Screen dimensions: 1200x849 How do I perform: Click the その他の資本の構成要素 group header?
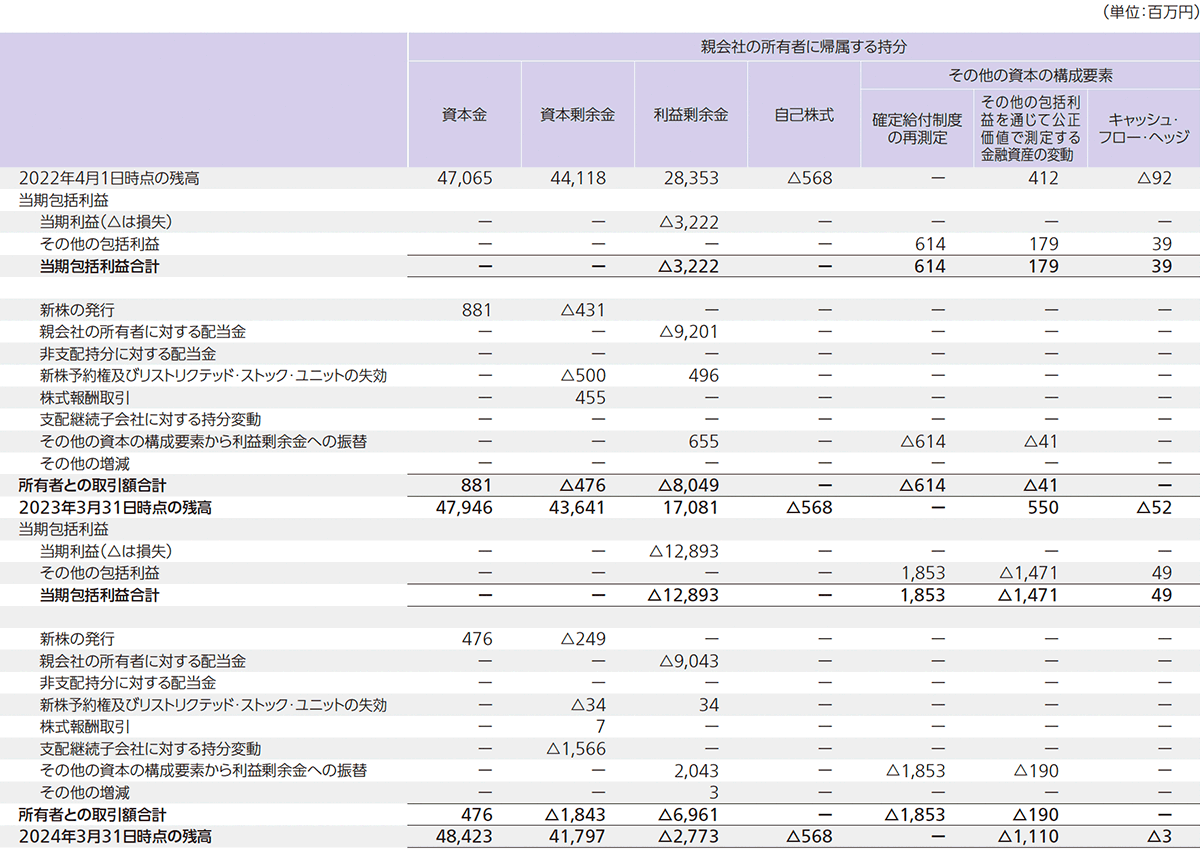(x=1030, y=76)
